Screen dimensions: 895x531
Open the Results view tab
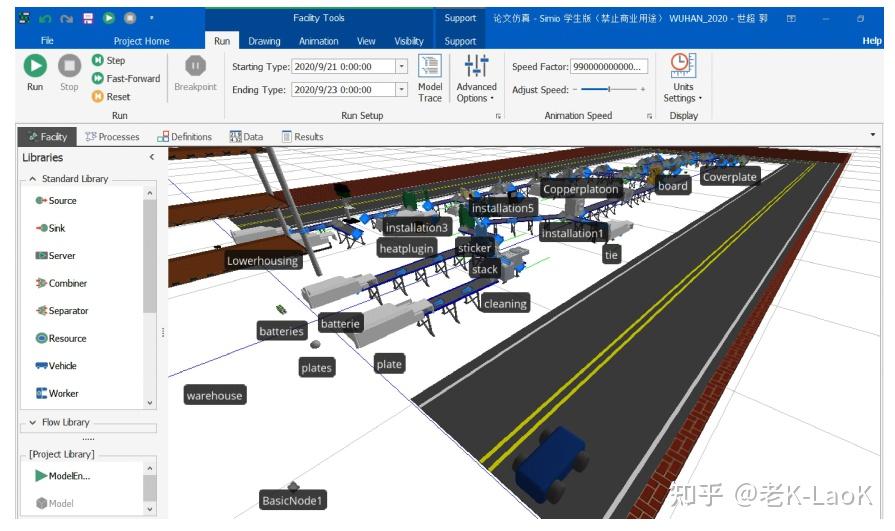(x=303, y=137)
